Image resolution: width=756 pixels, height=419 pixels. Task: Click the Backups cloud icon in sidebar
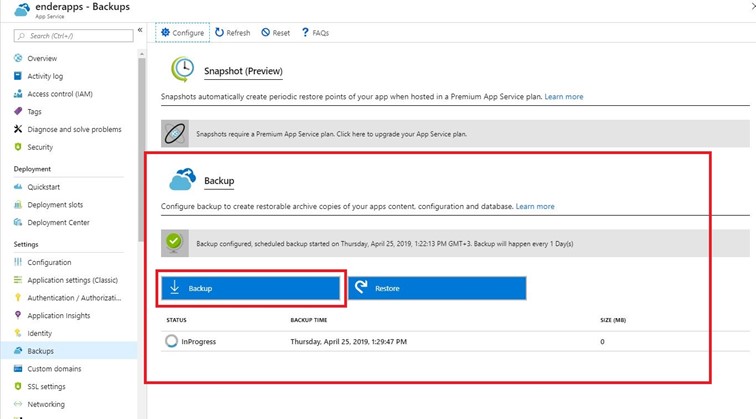18,351
